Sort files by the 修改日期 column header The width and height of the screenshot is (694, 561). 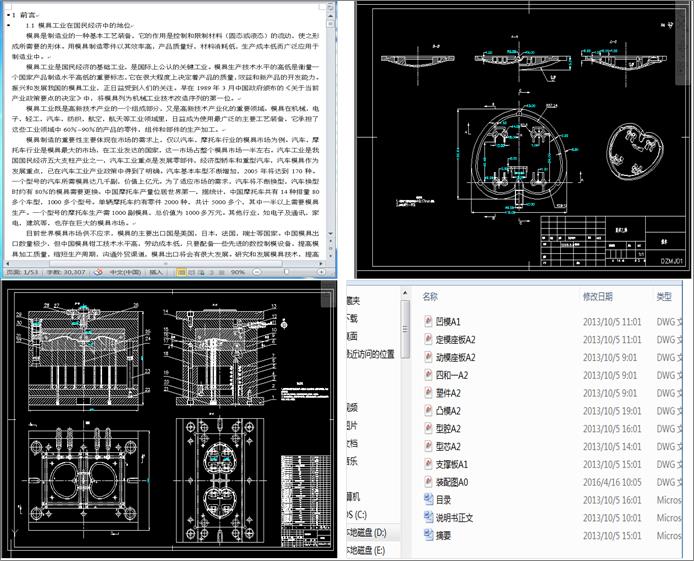click(x=598, y=297)
